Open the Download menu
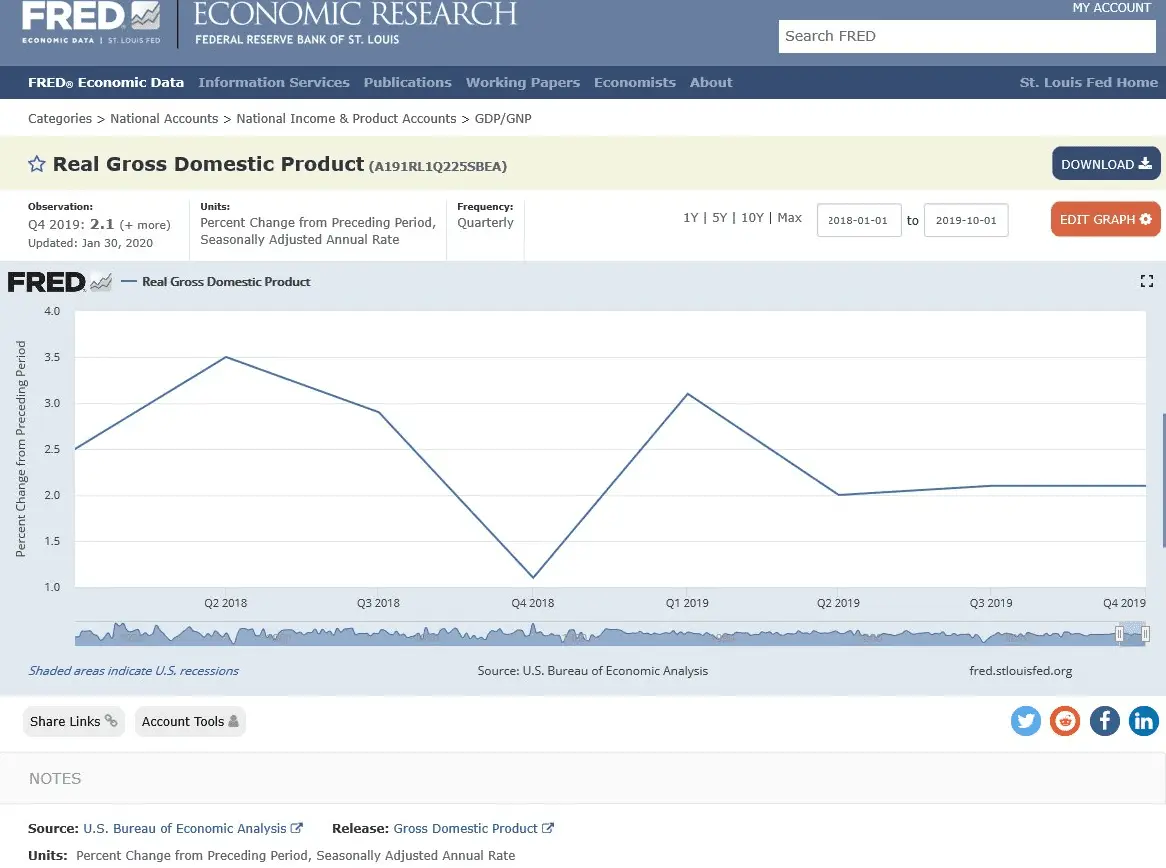The height and width of the screenshot is (868, 1166). coord(1106,164)
